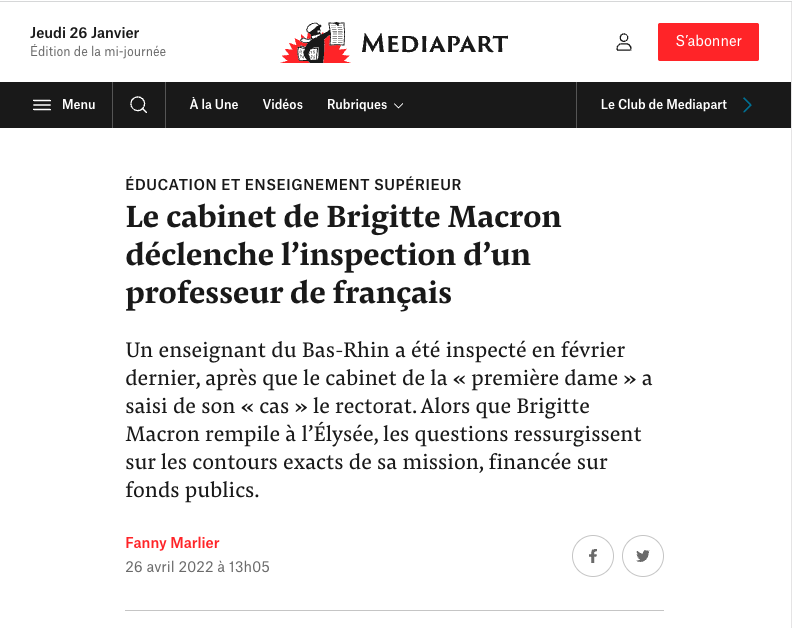Select the Rubriques menu label
Screen dimensions: 792x628
[x=357, y=105]
